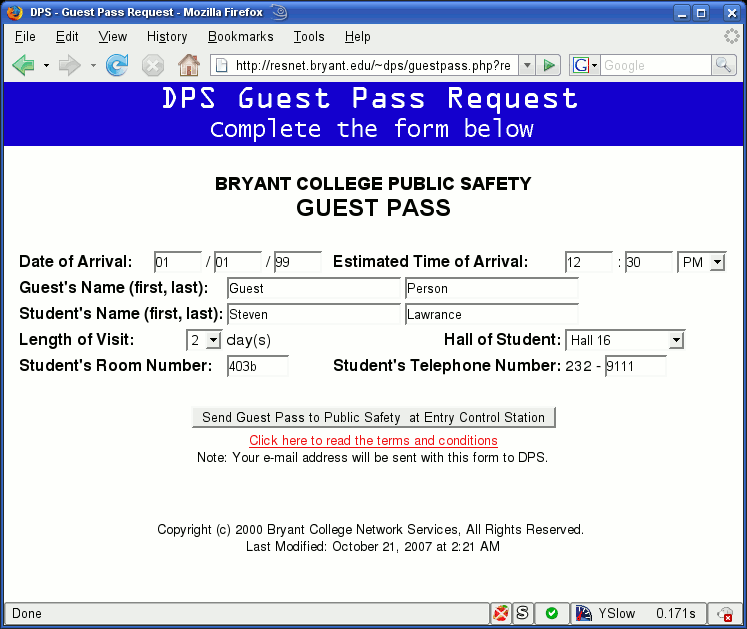Click the arrival day field after first slash

point(238,262)
